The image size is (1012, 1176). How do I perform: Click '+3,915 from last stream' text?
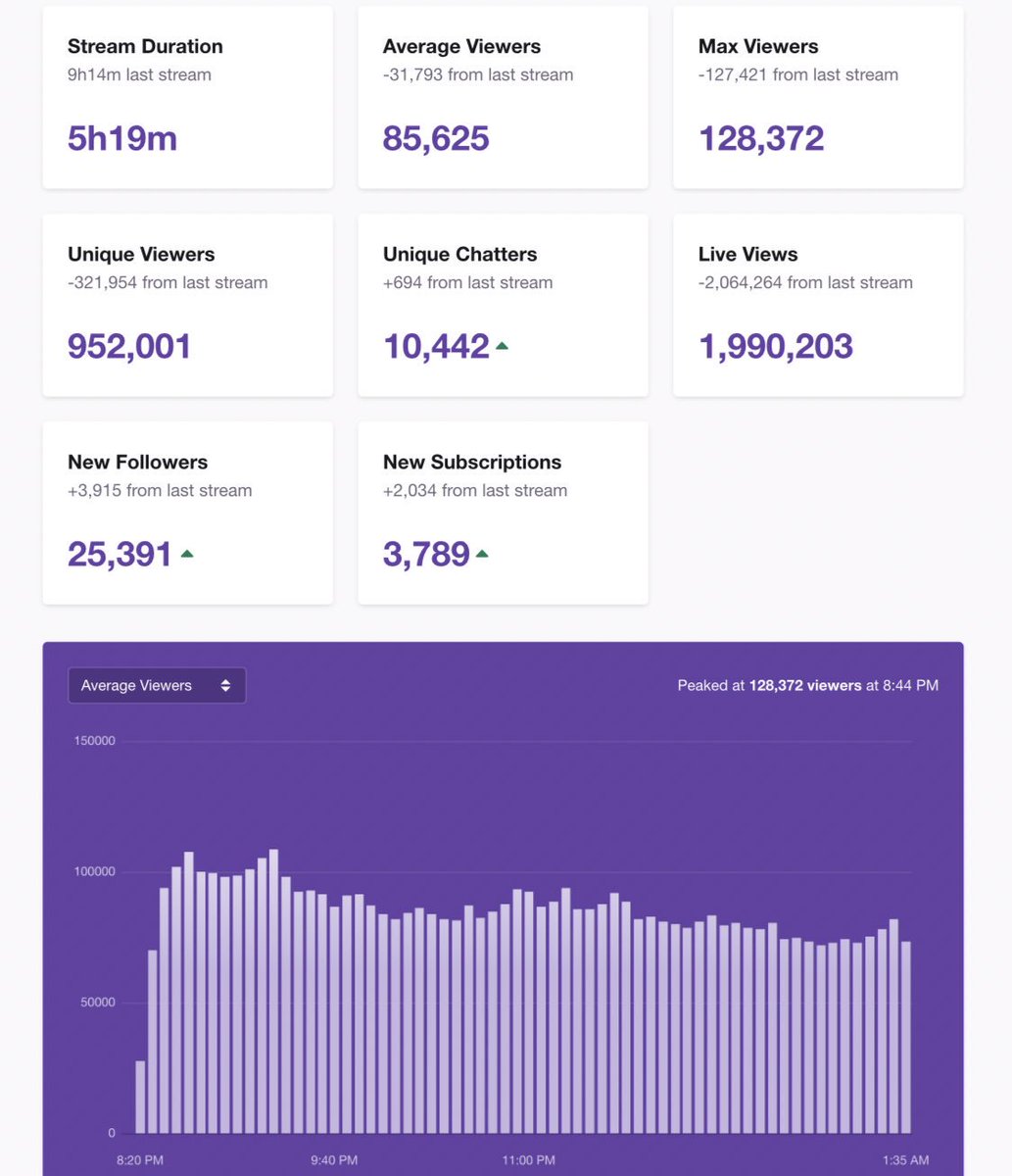[x=160, y=490]
